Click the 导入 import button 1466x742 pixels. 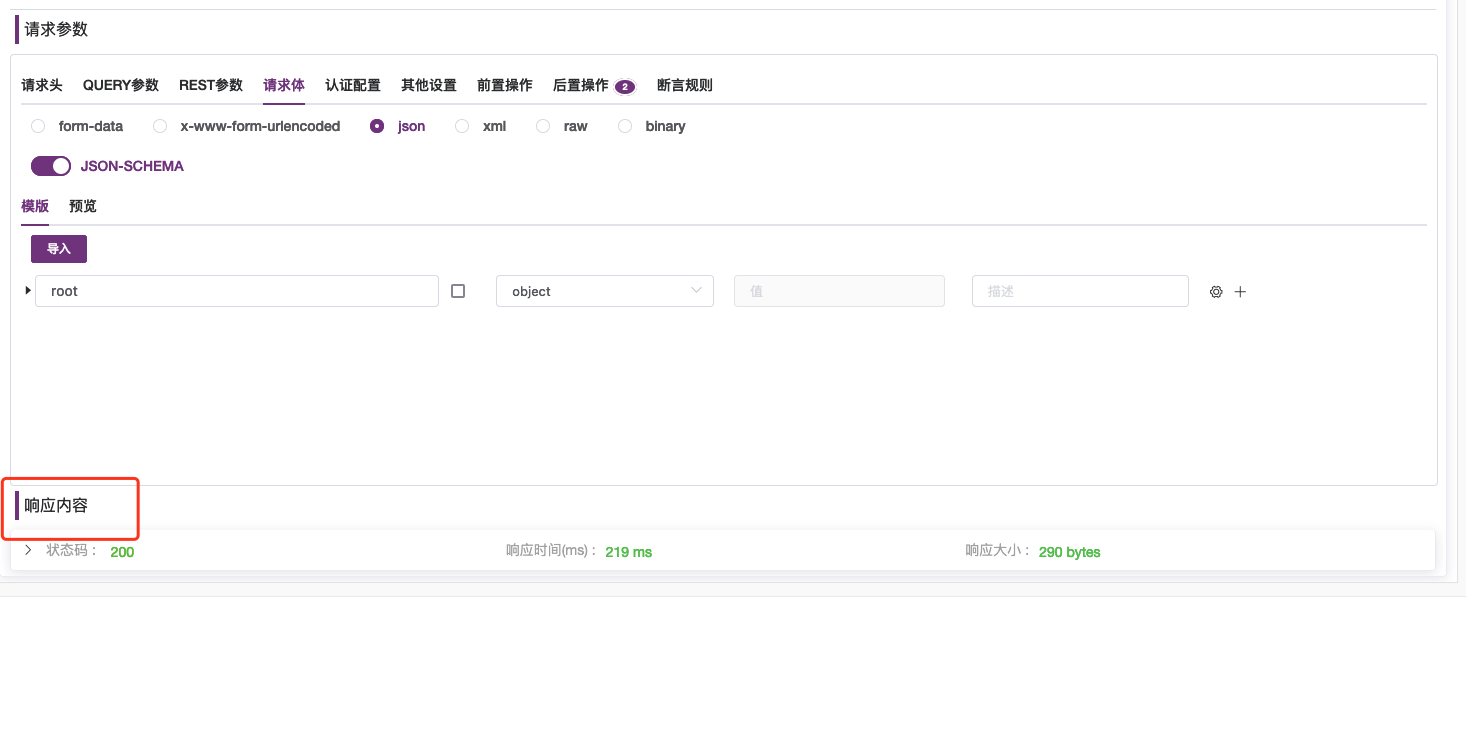pos(58,248)
